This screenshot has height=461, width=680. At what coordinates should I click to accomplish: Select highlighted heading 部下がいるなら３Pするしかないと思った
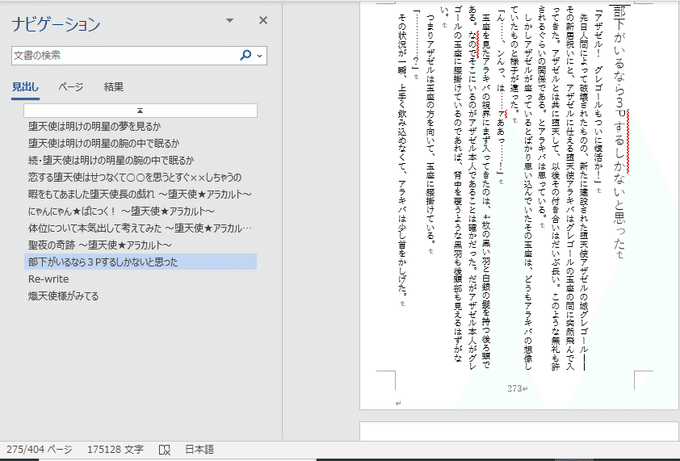point(141,262)
